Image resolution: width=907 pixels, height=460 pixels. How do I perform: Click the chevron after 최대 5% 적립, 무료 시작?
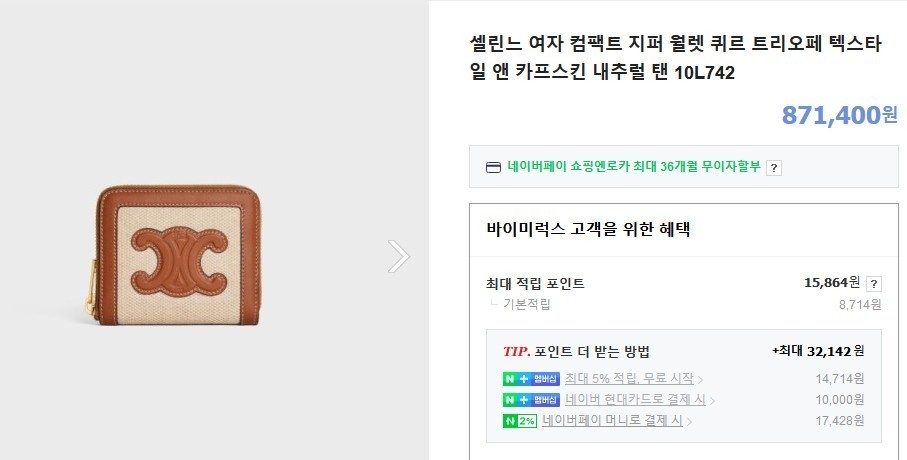[700, 380]
